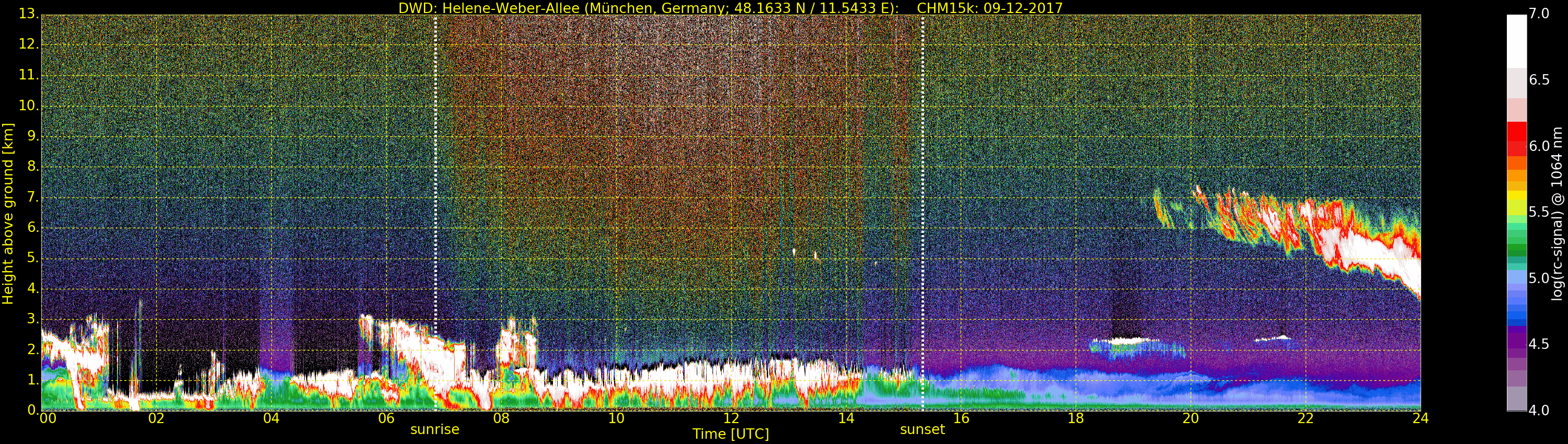The height and width of the screenshot is (444, 1568).
Task: Click the white dotted sunrise line in plot
Action: 436,182
